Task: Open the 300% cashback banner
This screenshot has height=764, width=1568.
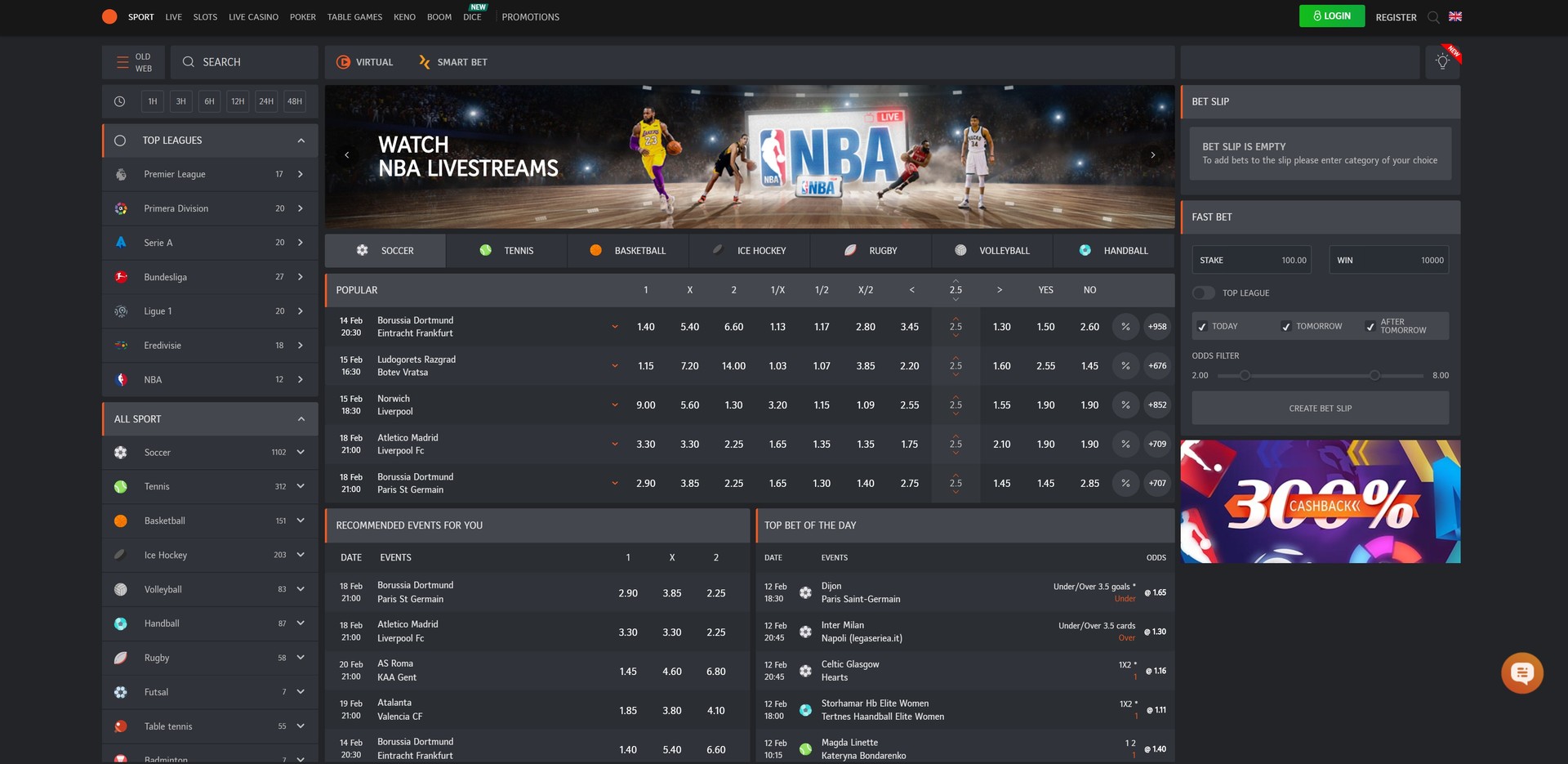Action: click(1321, 502)
